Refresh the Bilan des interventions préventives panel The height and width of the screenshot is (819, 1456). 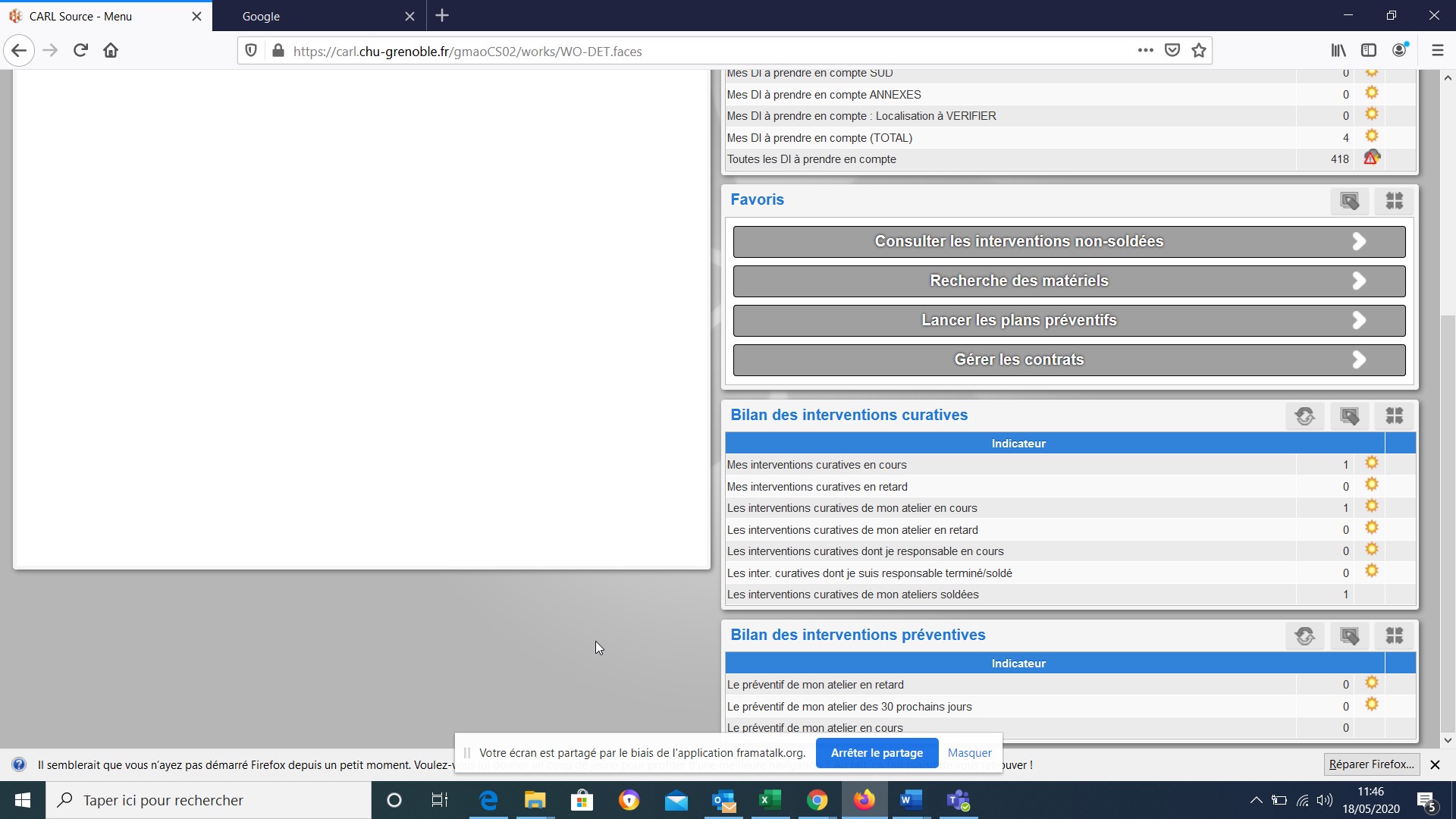pos(1304,635)
